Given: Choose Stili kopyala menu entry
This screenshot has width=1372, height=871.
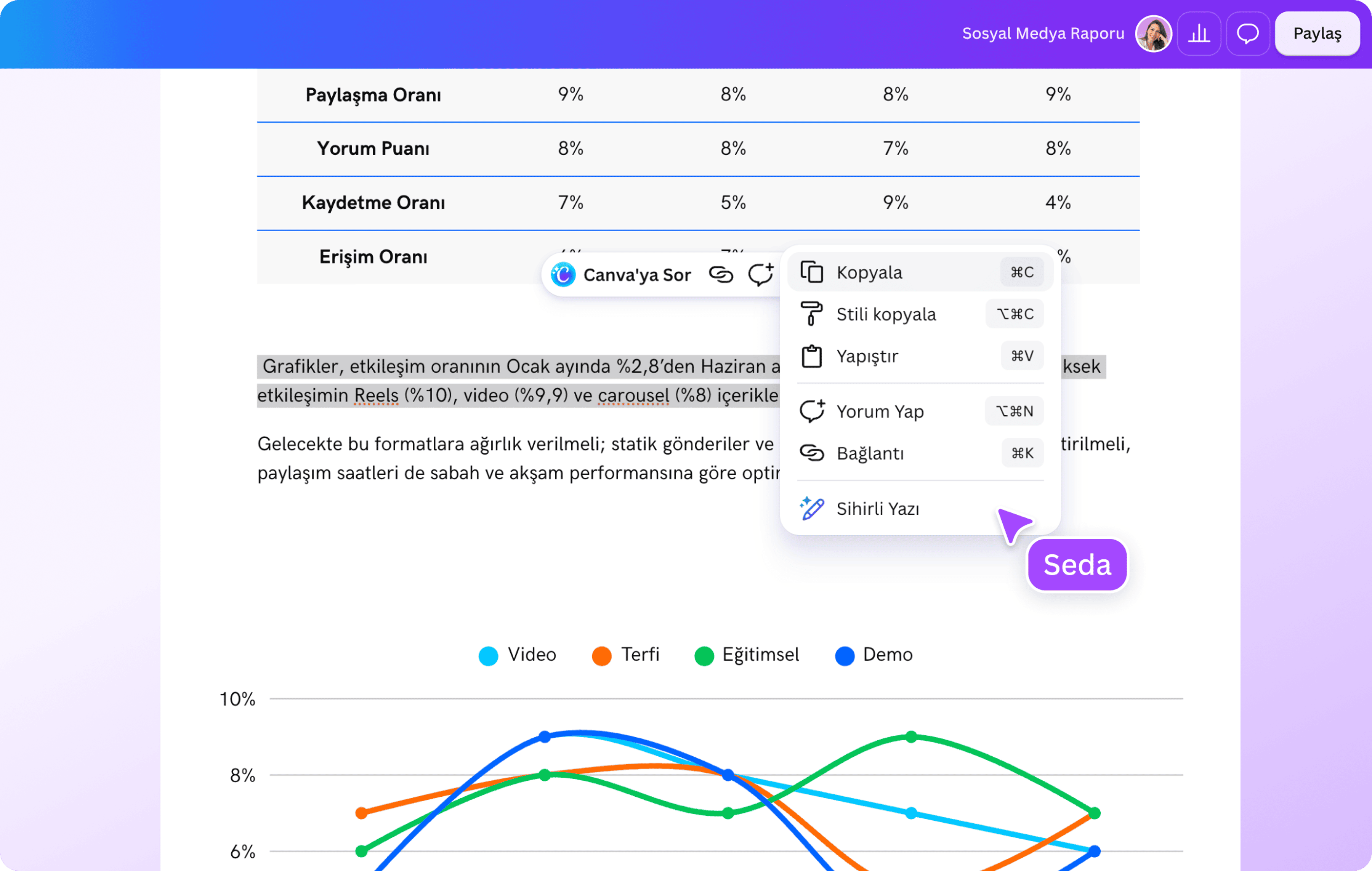Looking at the screenshot, I should point(920,314).
